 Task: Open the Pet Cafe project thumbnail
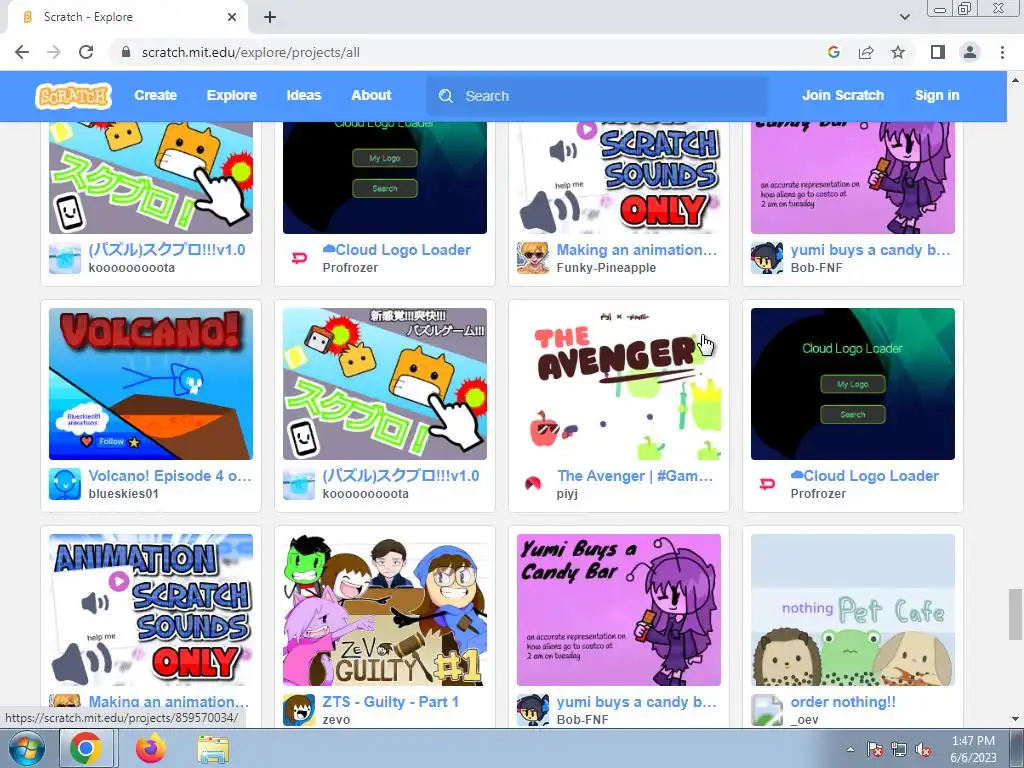[853, 610]
